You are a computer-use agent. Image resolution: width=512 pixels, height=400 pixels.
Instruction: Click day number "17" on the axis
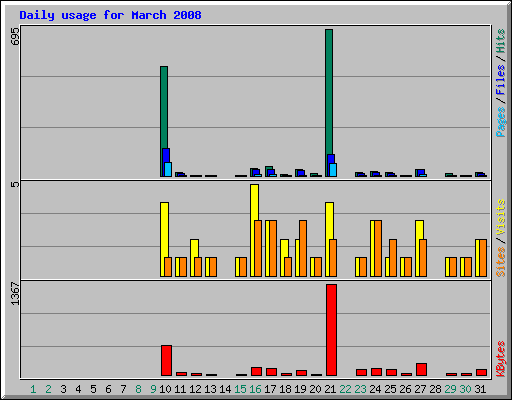pyautogui.click(x=270, y=389)
